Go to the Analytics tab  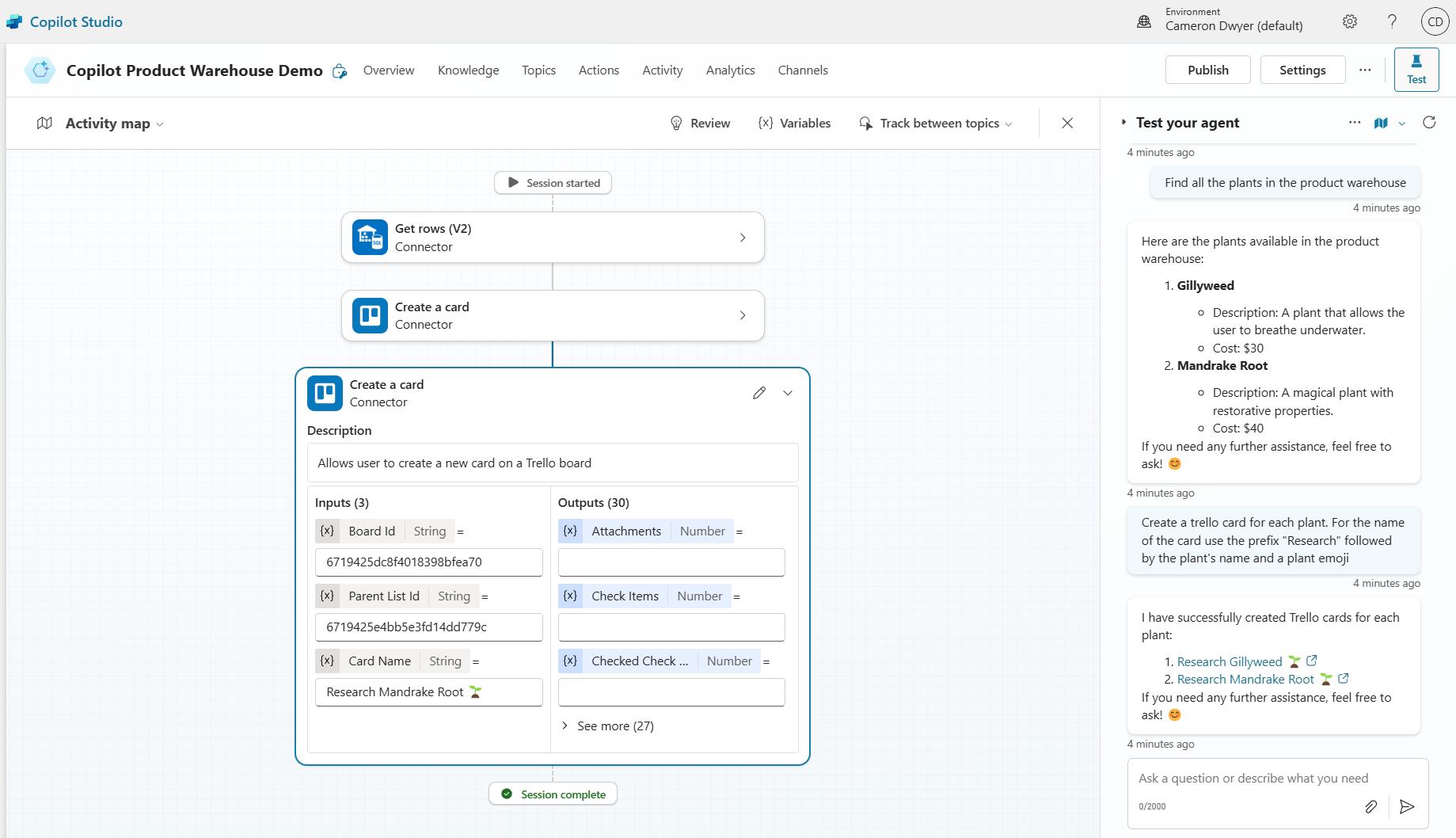[x=730, y=70]
